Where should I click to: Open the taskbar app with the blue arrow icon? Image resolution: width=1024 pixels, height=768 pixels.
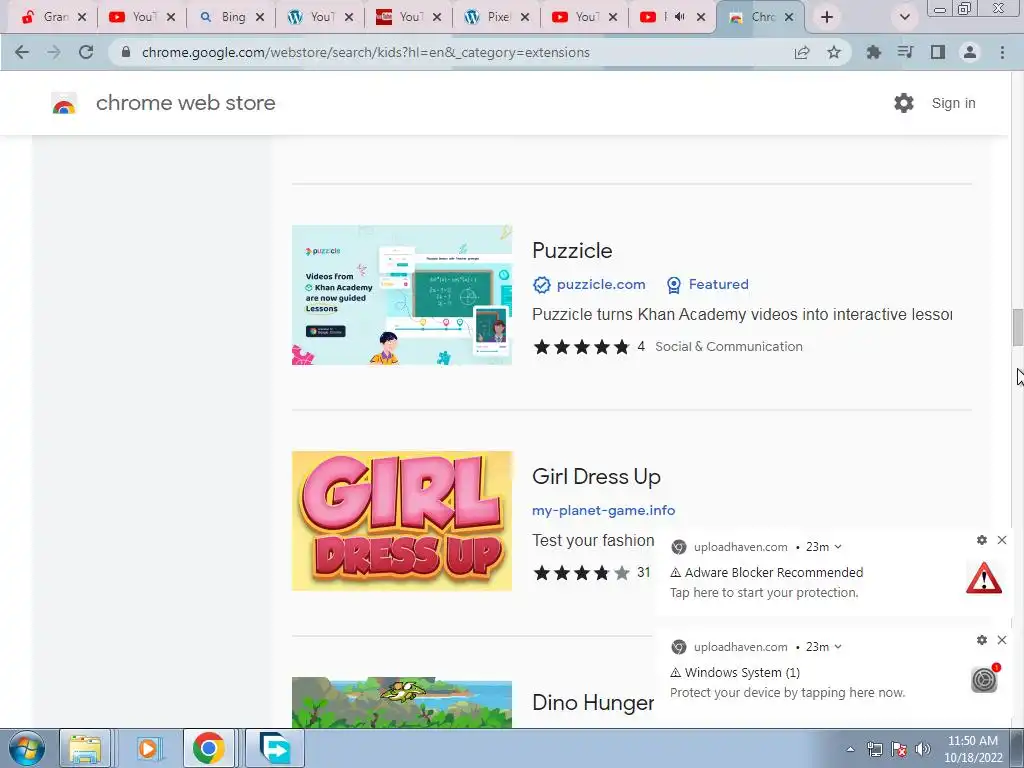pyautogui.click(x=275, y=748)
